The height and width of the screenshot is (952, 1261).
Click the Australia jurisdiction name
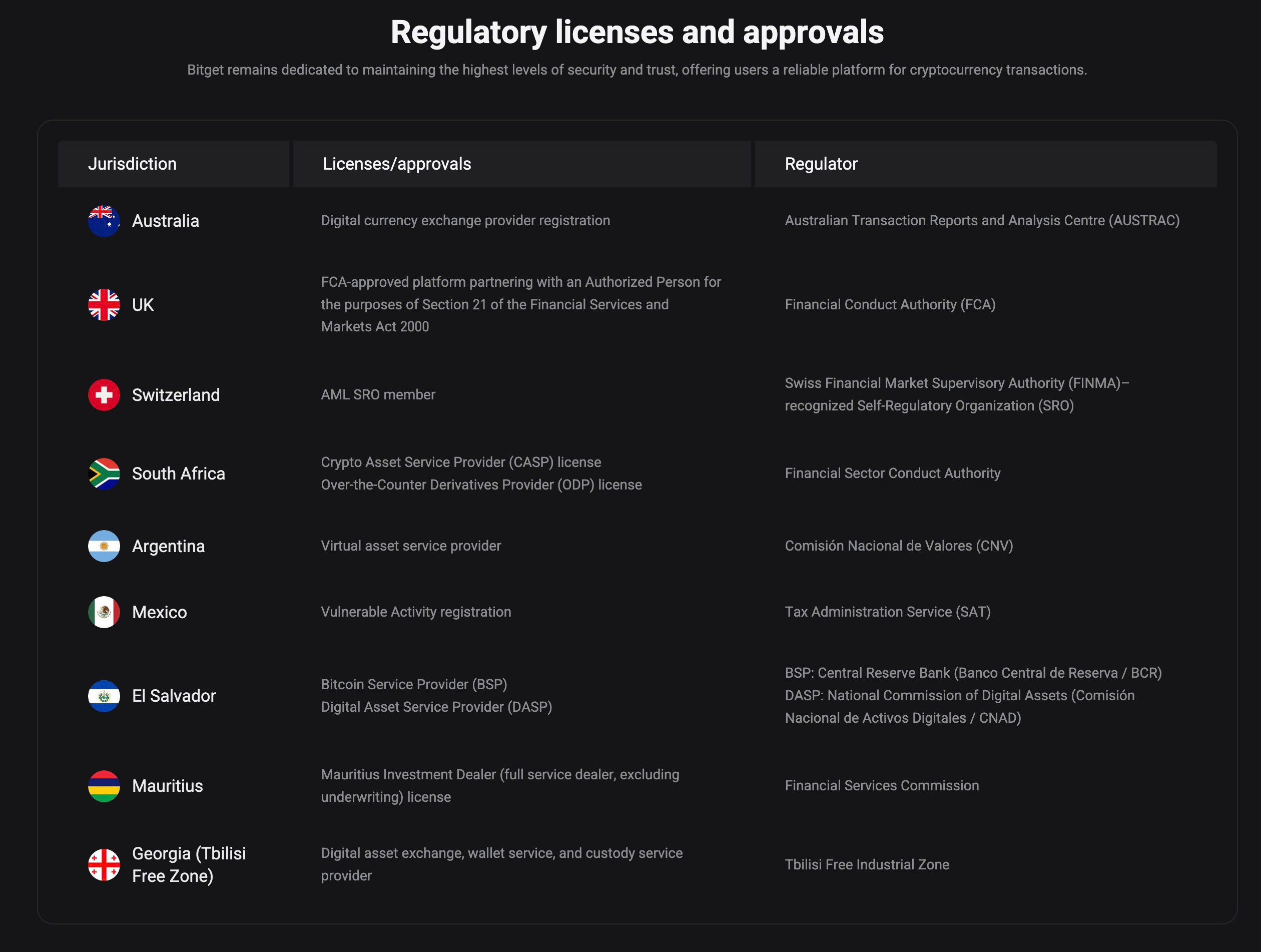click(x=165, y=221)
